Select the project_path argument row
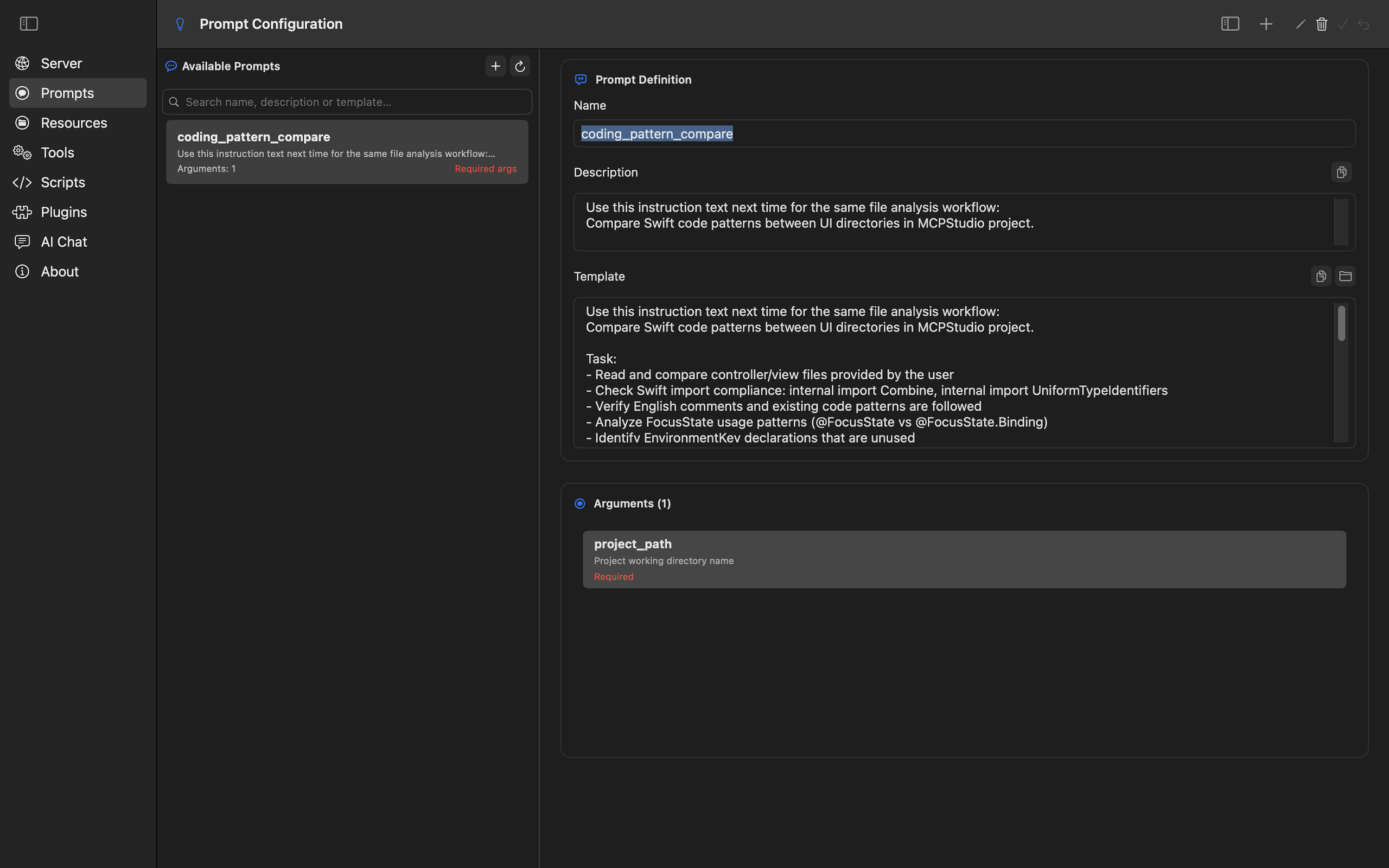1389x868 pixels. 964,559
